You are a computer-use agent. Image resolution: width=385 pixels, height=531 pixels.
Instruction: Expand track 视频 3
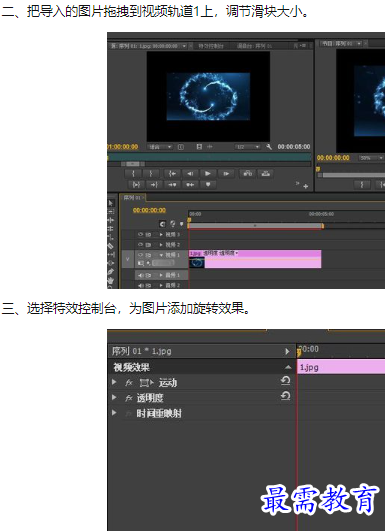click(162, 234)
